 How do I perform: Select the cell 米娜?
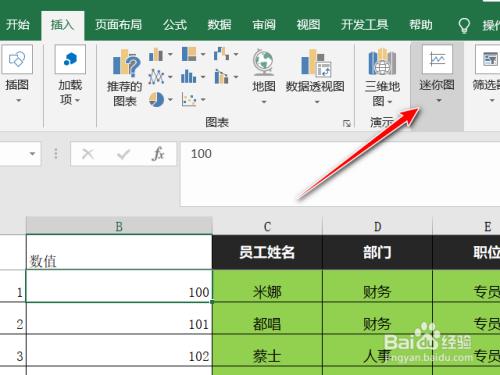point(267,286)
